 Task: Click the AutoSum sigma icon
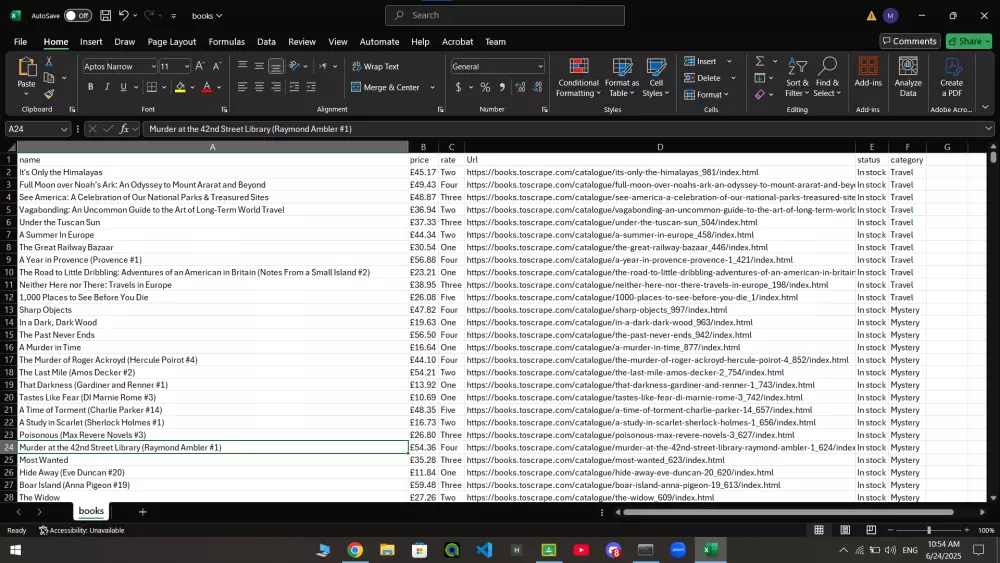point(760,61)
